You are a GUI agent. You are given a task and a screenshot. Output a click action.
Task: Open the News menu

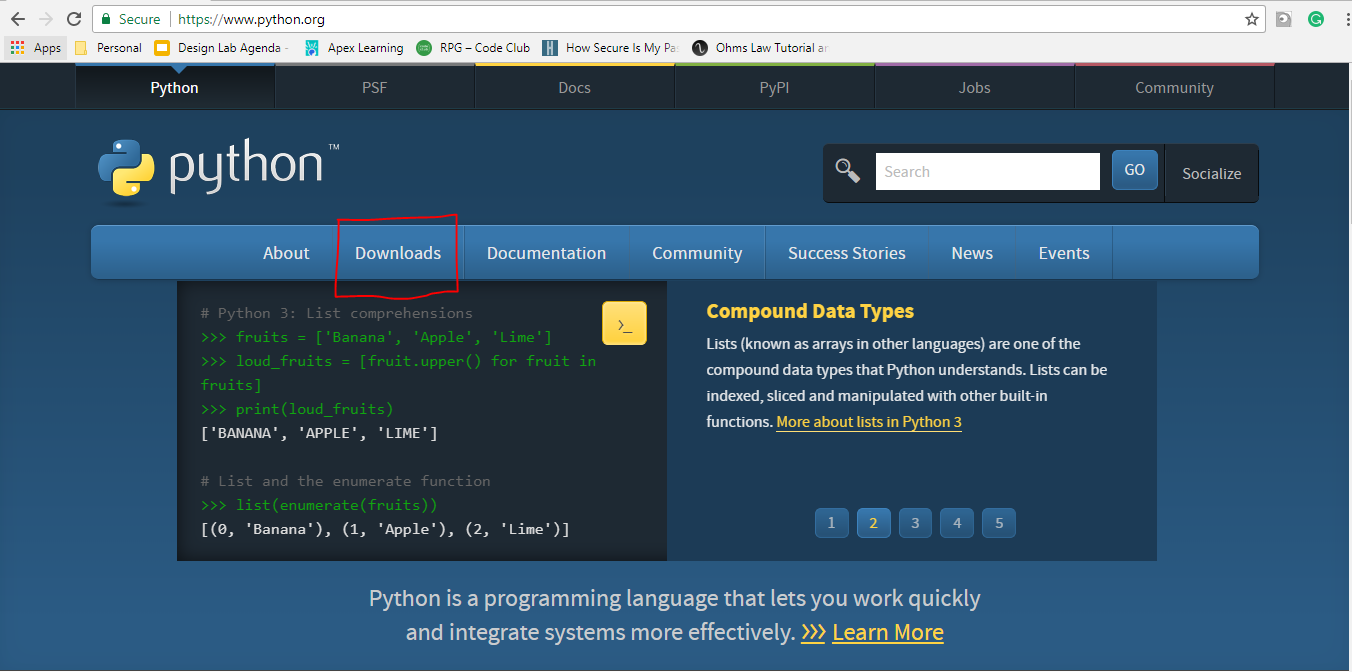tap(972, 253)
